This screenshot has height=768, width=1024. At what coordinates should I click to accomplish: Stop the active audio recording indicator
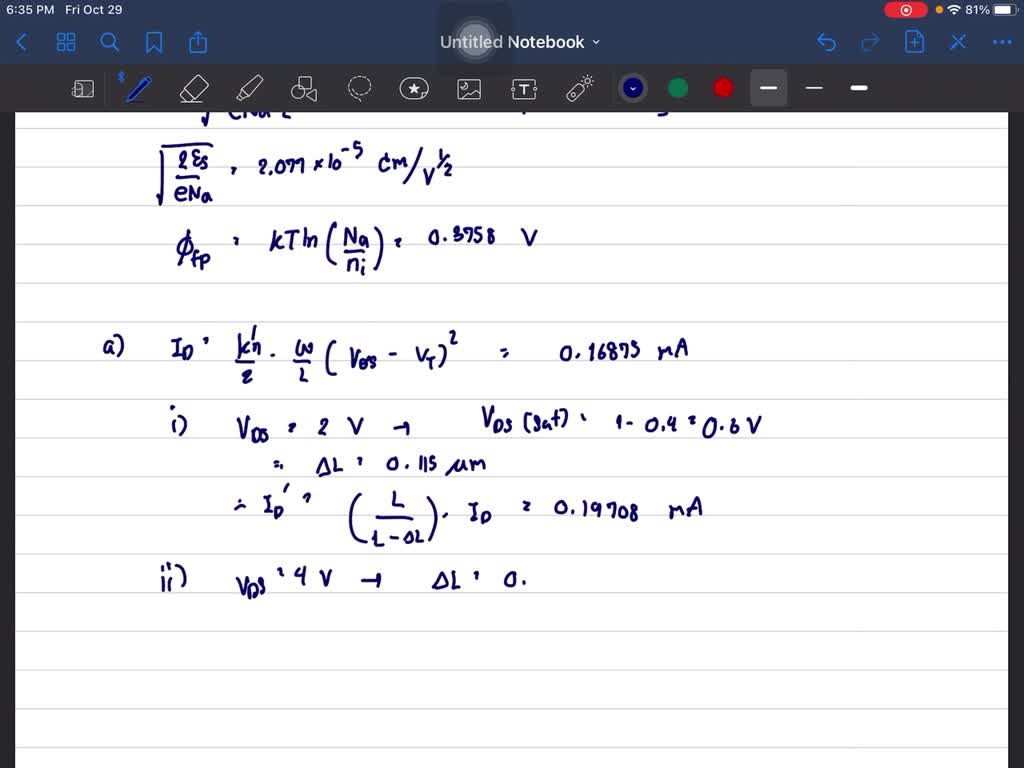coord(907,9)
